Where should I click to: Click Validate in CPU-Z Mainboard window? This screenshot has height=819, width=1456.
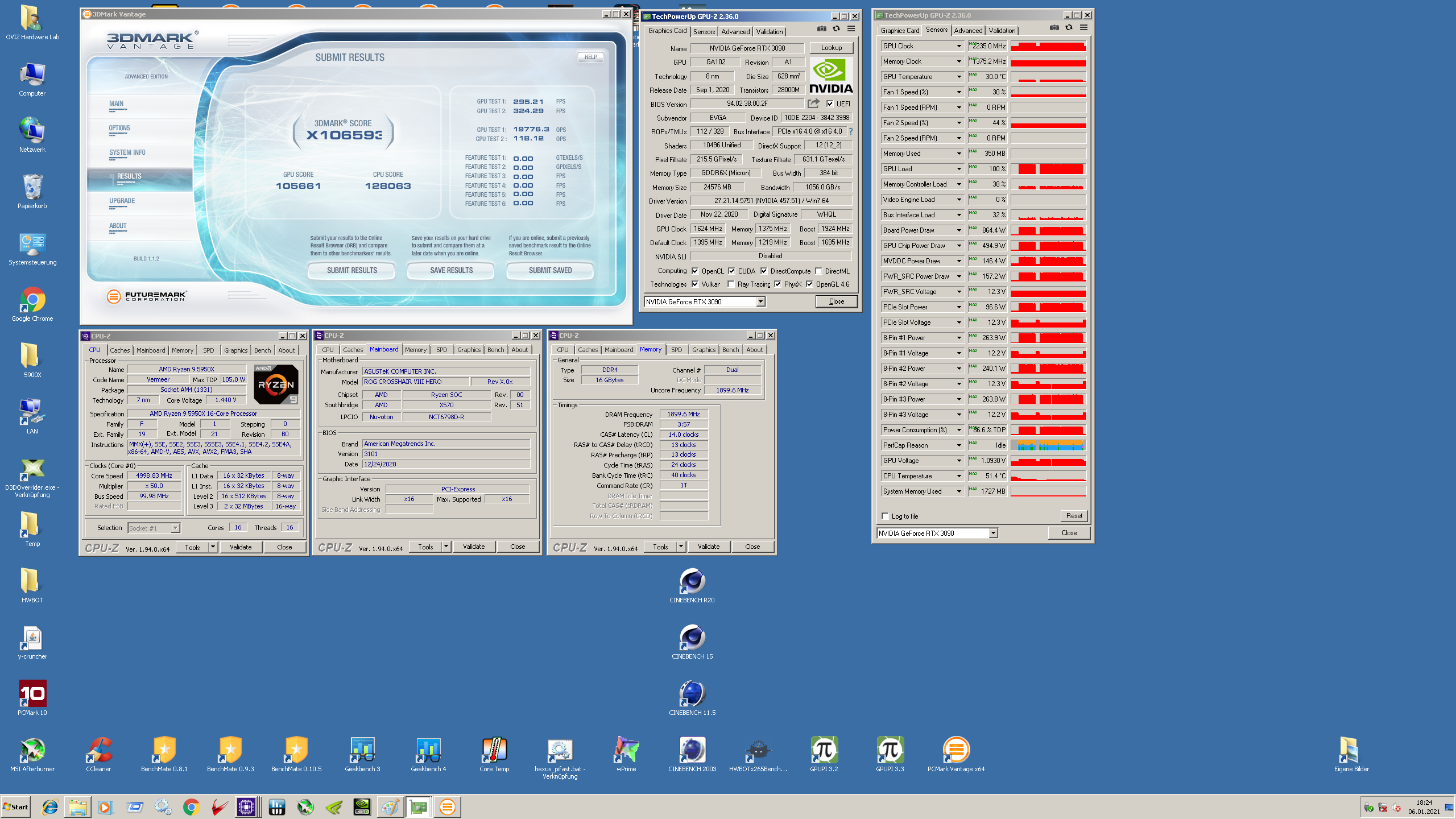tap(474, 547)
